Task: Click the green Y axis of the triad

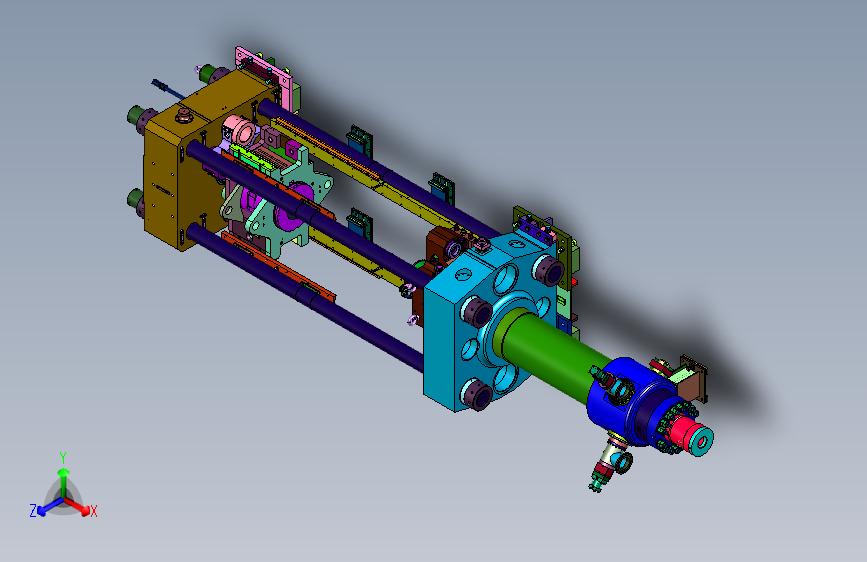Action: [63, 483]
